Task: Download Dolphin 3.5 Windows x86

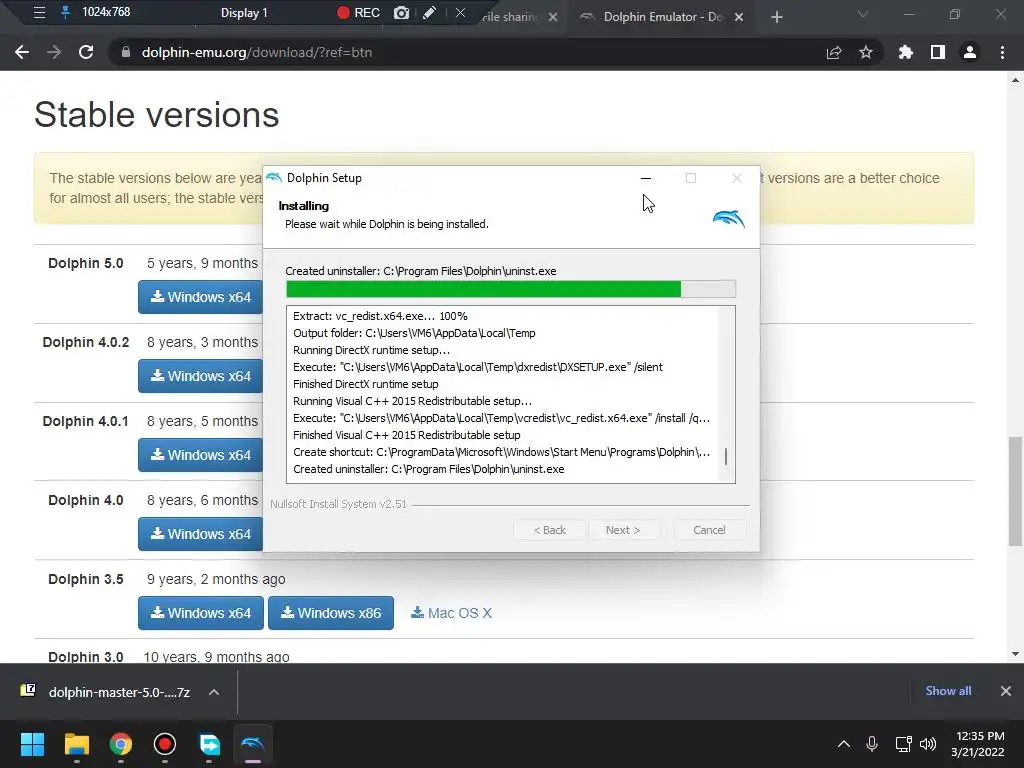Action: tap(331, 613)
